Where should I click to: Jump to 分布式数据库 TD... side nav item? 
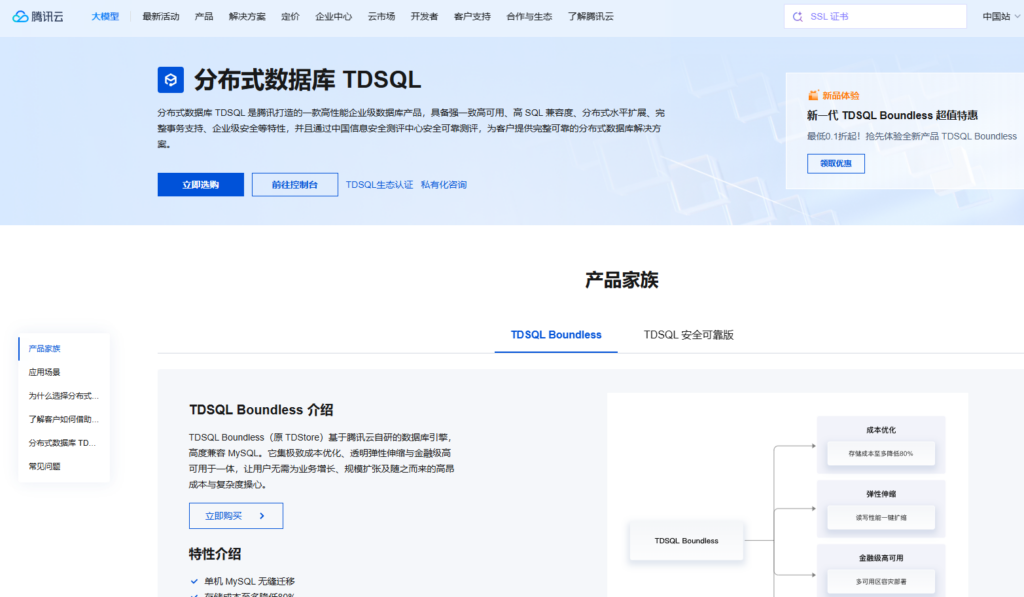[62, 443]
